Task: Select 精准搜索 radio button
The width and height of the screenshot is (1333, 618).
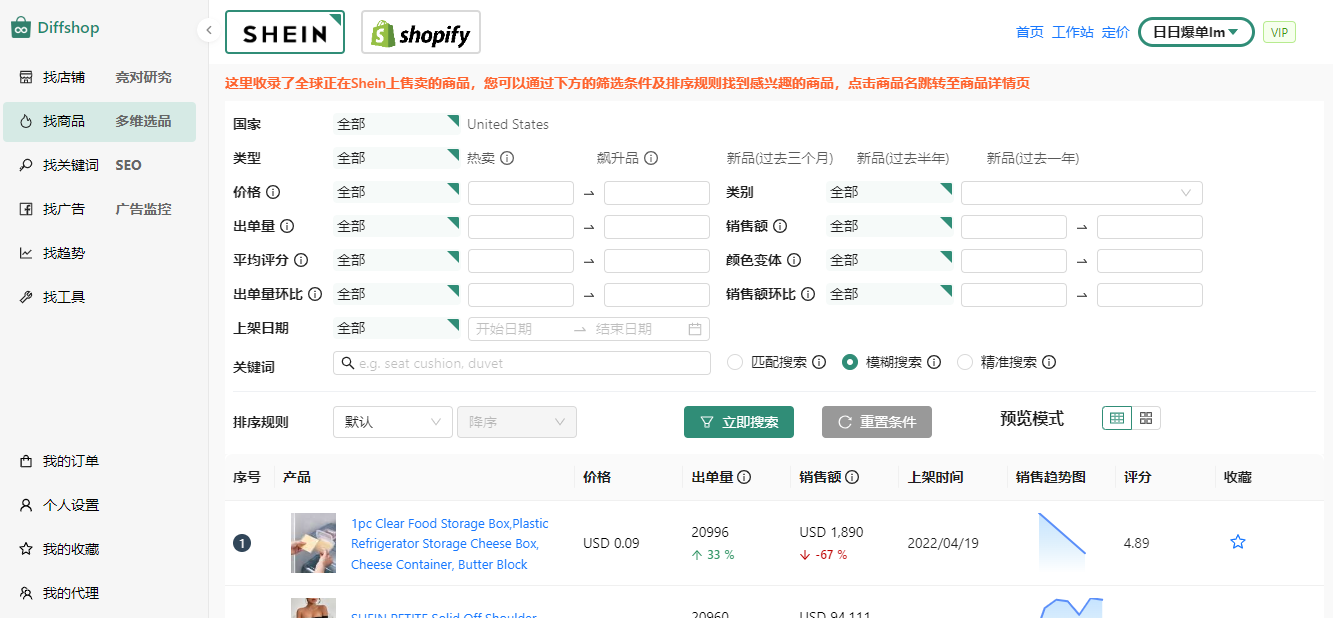Action: coord(965,362)
